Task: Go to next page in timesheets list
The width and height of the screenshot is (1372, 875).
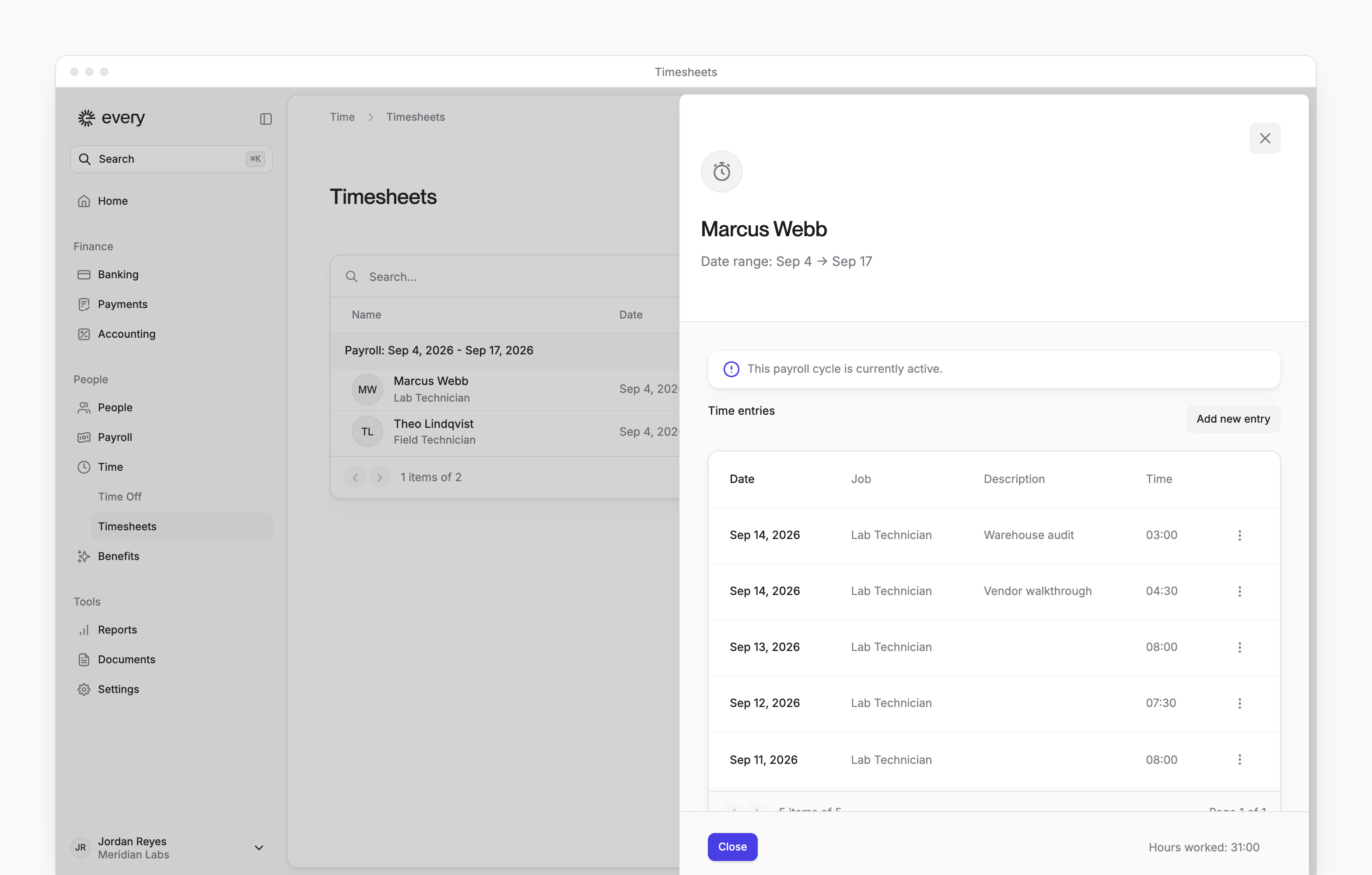Action: 379,477
